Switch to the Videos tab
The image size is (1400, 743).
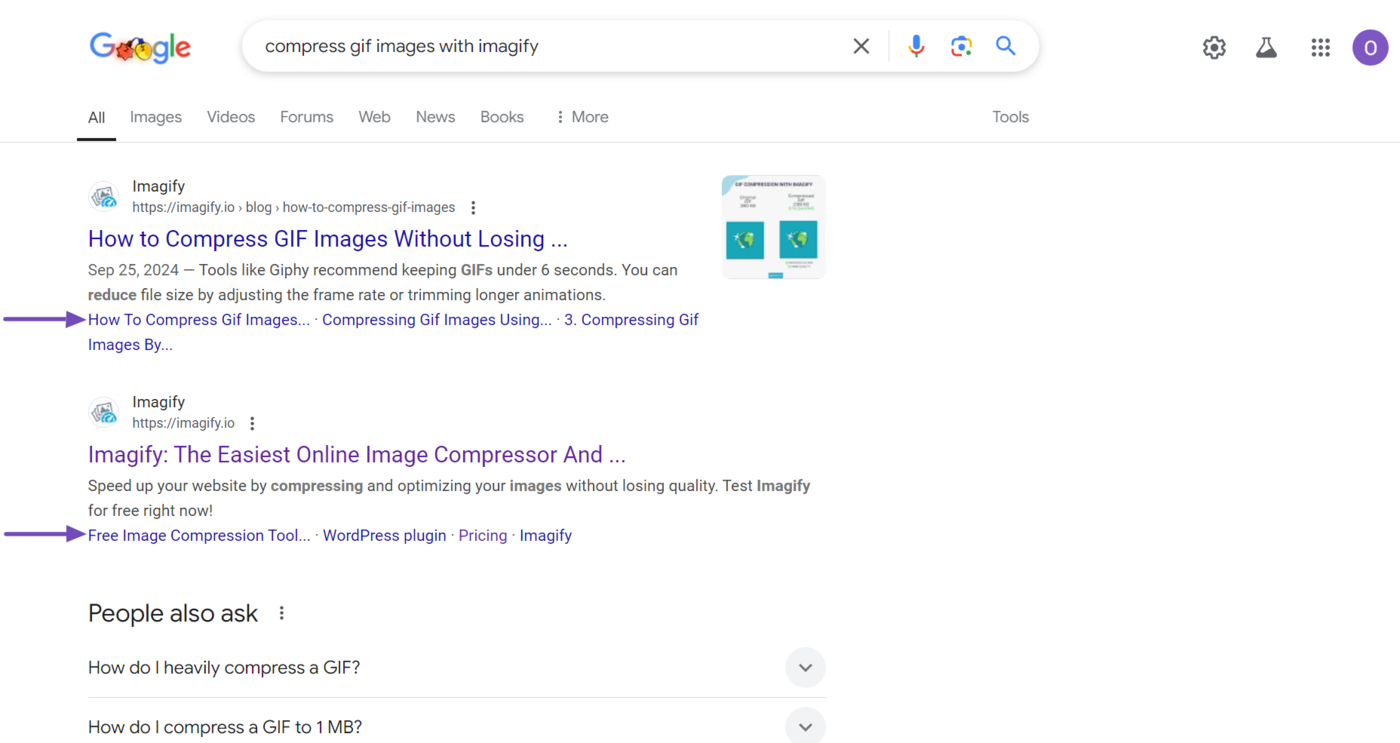click(231, 117)
